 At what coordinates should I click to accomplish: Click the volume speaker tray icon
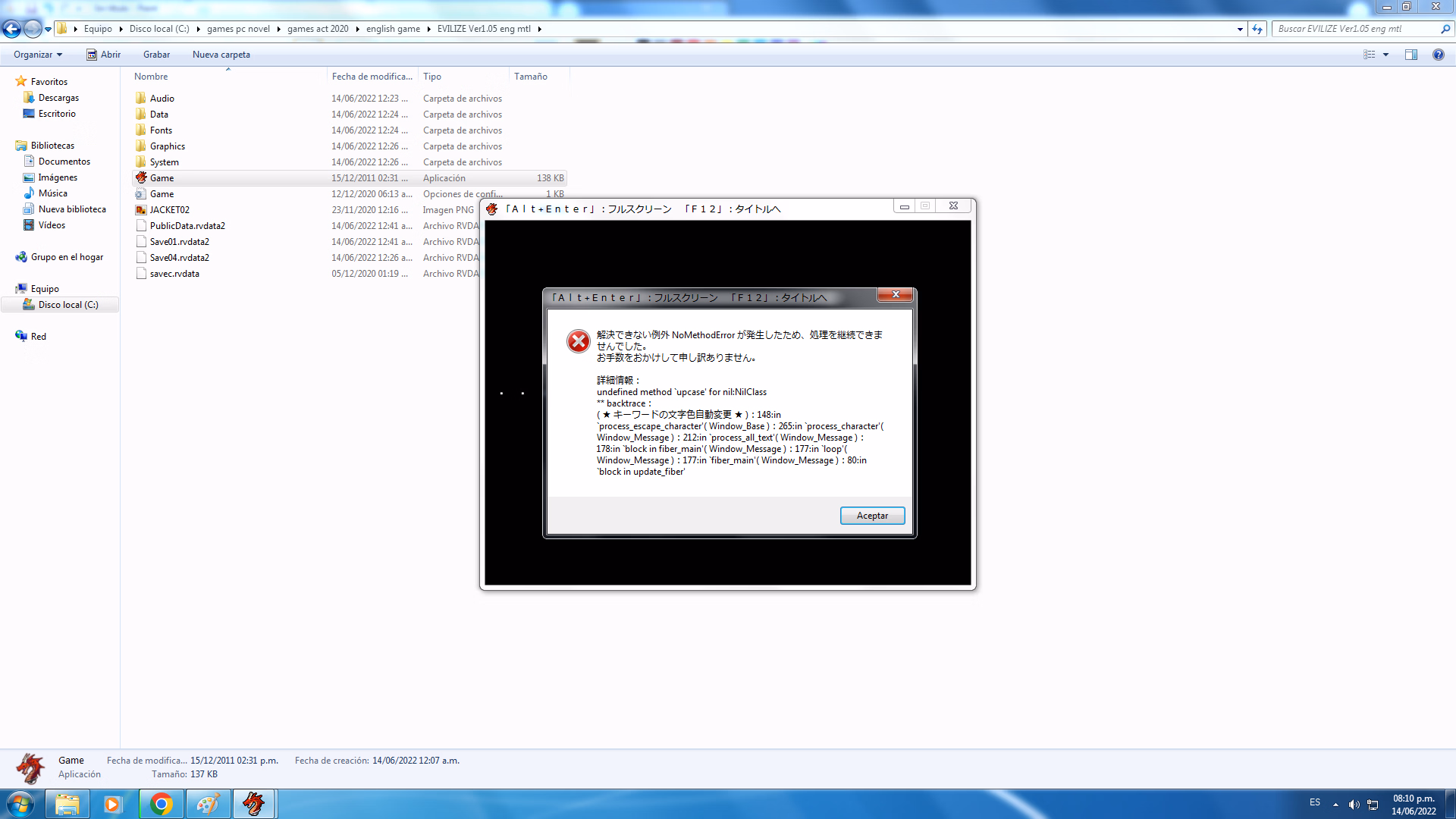[1354, 804]
